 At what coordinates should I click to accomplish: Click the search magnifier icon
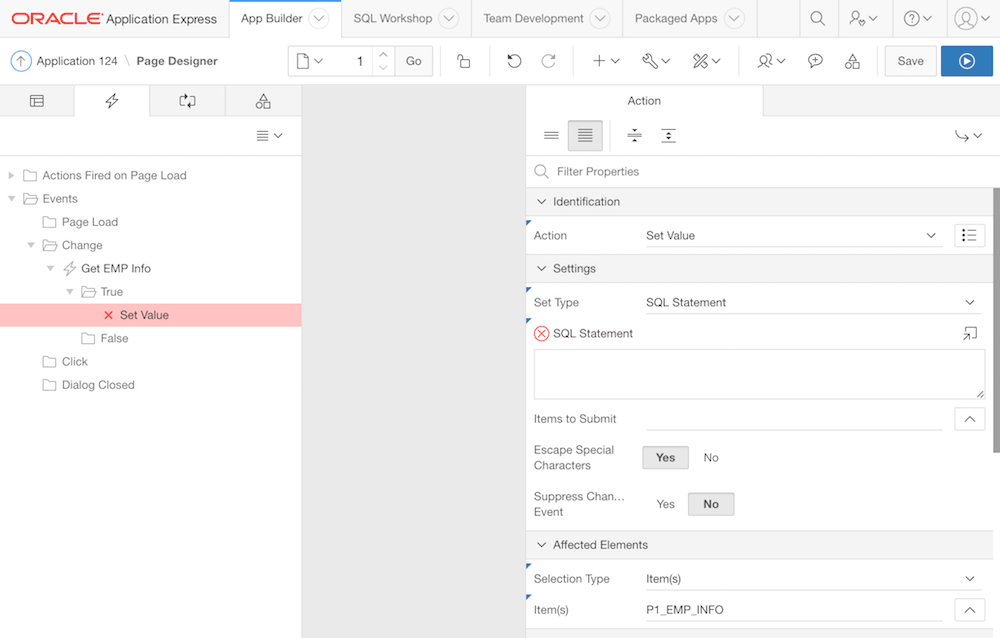click(x=817, y=18)
